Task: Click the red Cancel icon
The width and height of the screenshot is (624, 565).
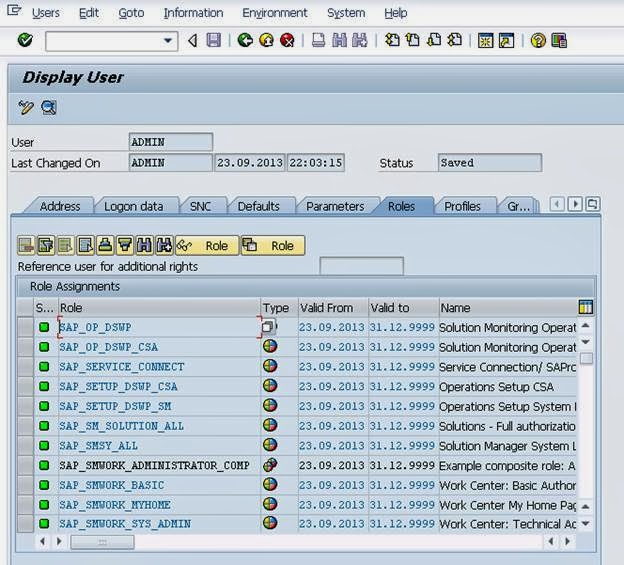Action: (287, 40)
